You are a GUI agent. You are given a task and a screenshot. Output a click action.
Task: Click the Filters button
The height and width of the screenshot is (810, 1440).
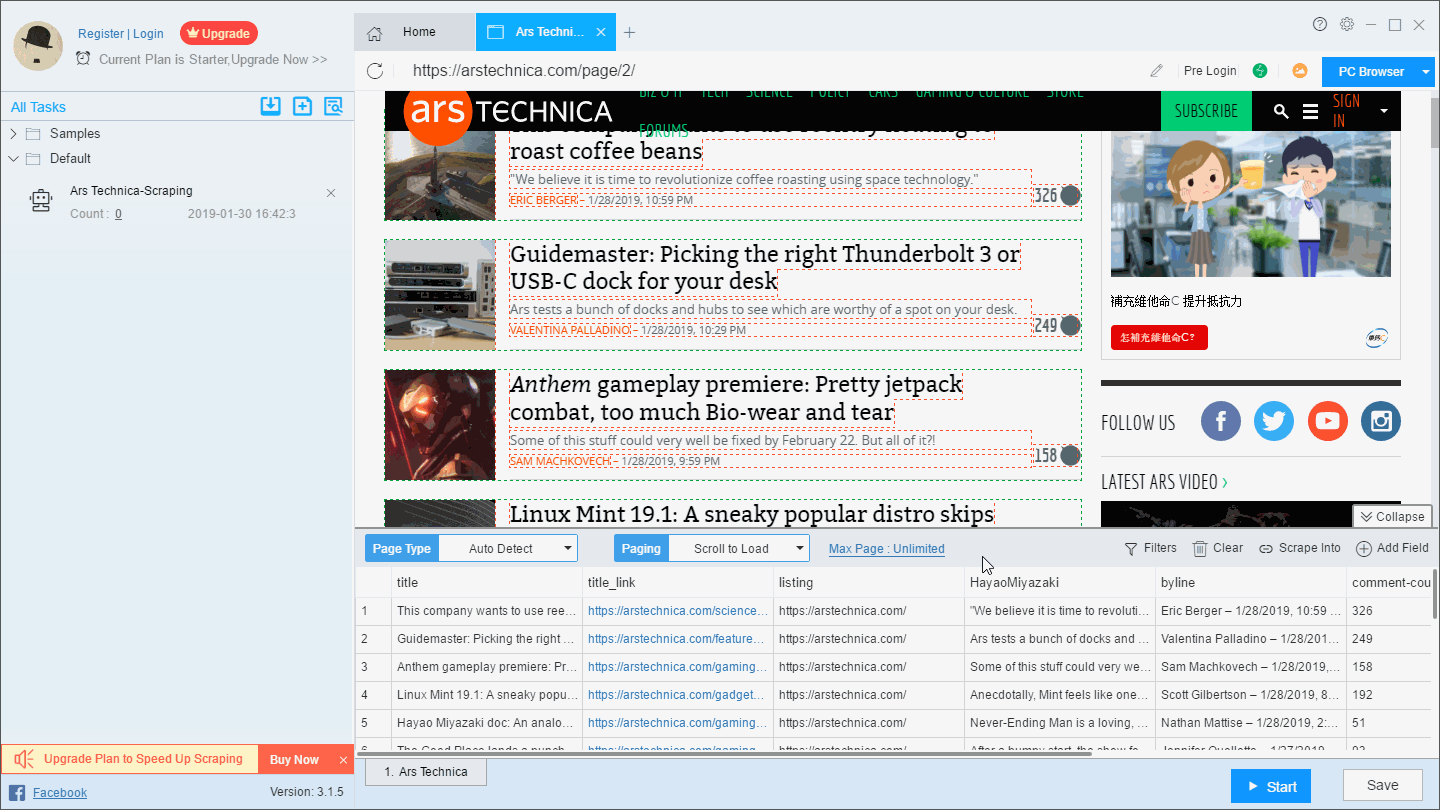(x=1151, y=548)
